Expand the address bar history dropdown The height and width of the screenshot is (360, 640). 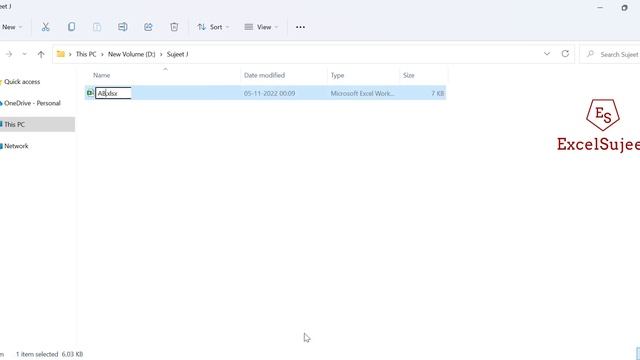(x=547, y=54)
